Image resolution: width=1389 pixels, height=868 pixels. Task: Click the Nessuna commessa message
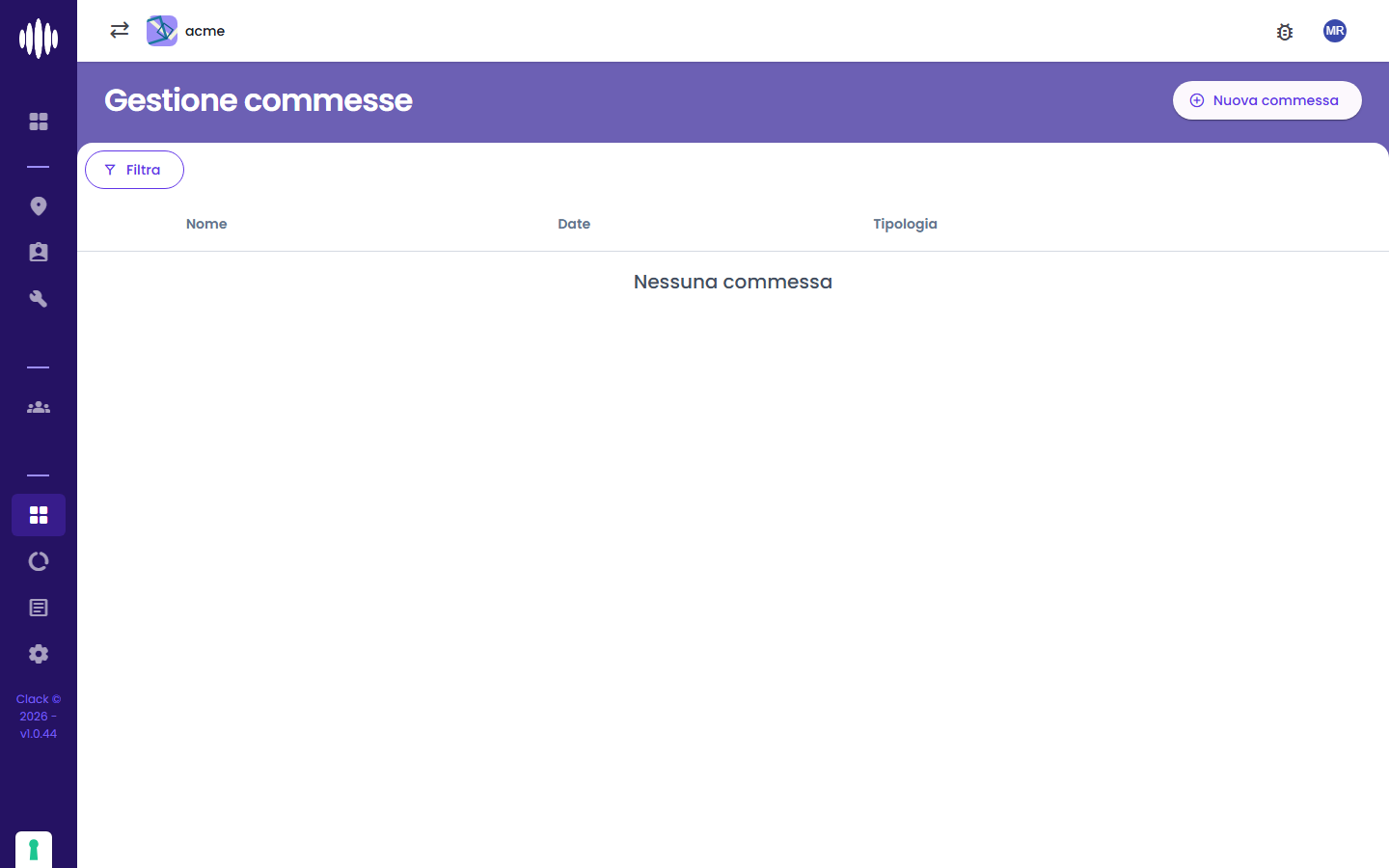tap(733, 282)
